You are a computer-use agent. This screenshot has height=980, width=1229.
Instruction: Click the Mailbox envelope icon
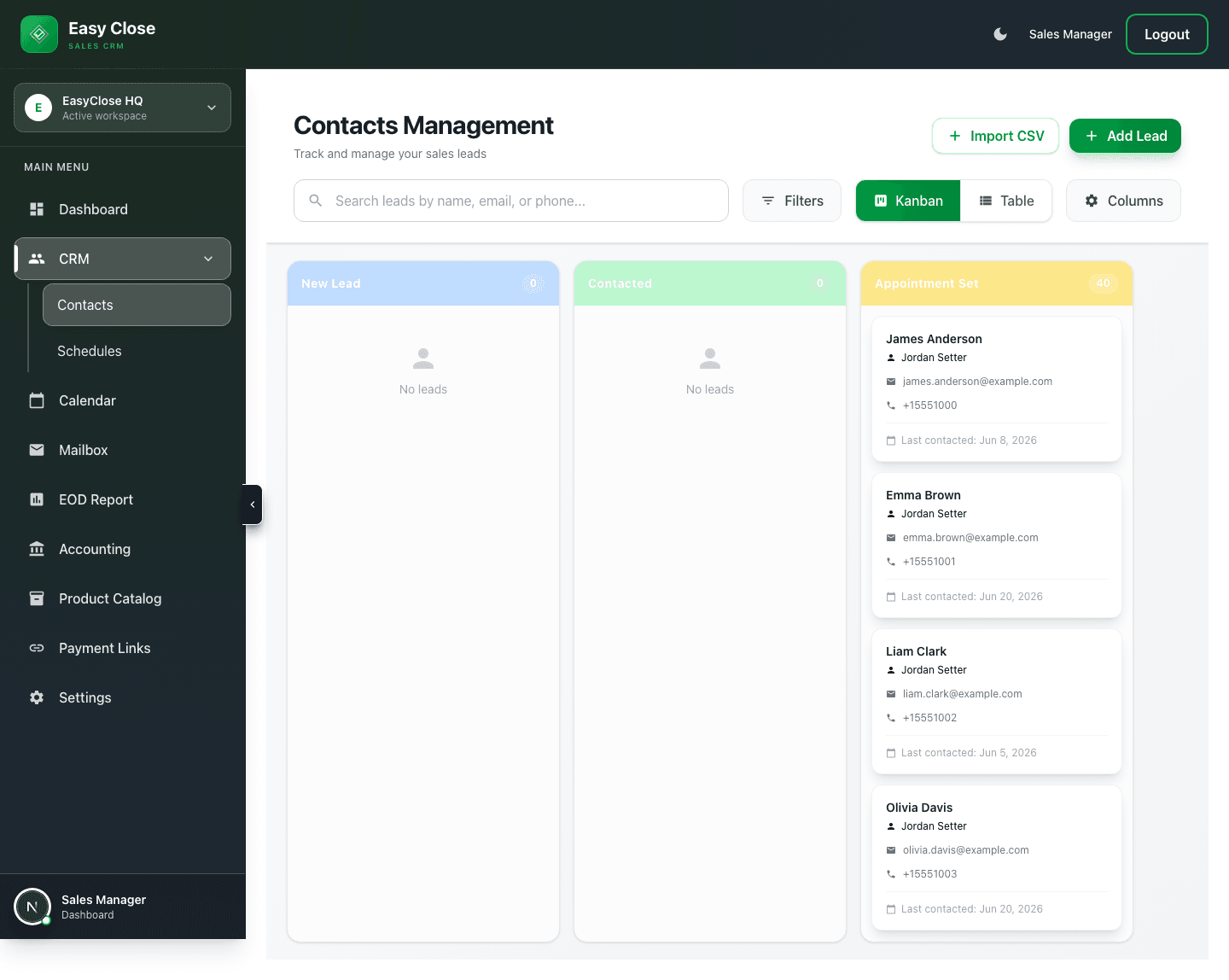point(37,450)
